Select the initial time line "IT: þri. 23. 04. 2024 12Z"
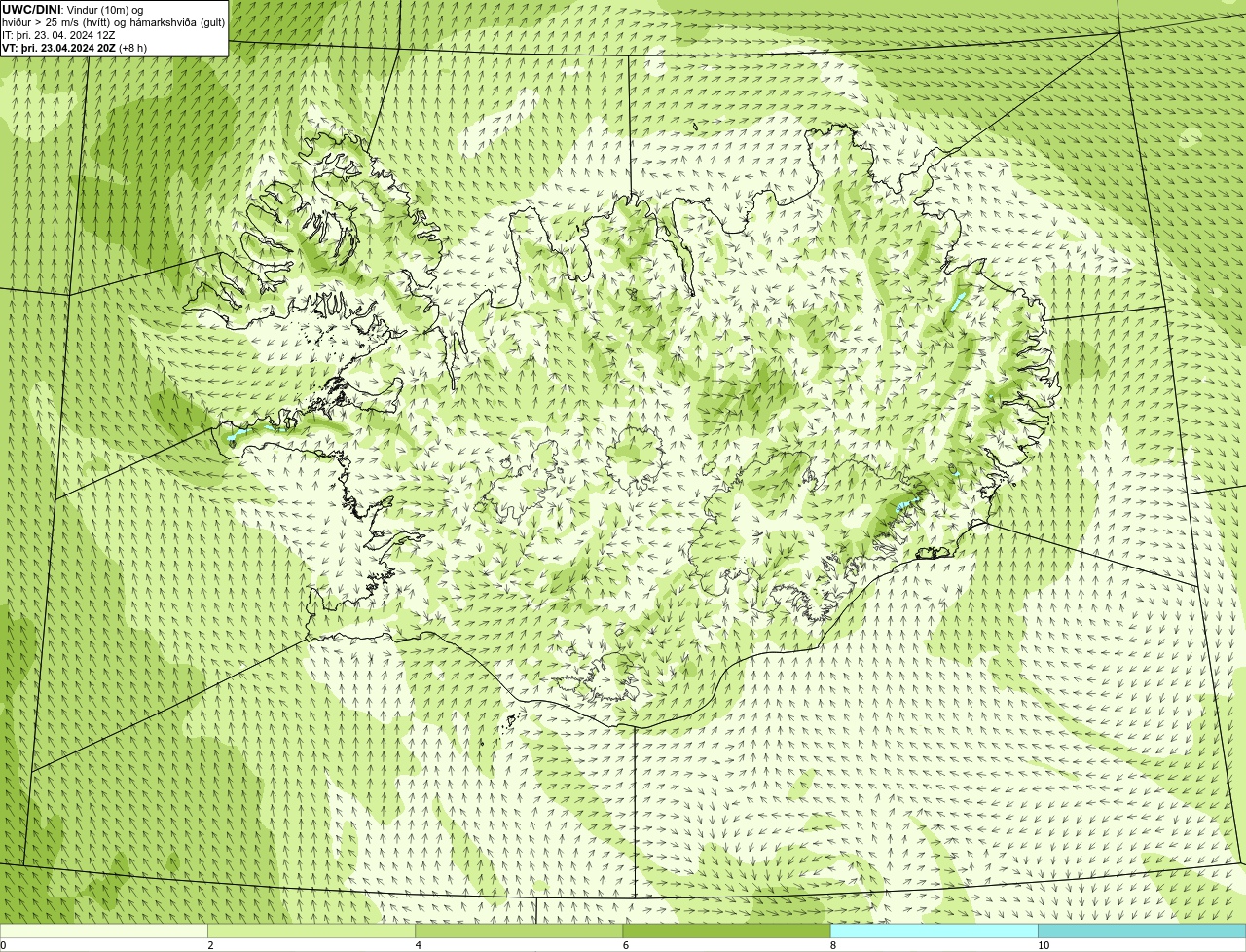This screenshot has height=952, width=1246. pyautogui.click(x=58, y=35)
